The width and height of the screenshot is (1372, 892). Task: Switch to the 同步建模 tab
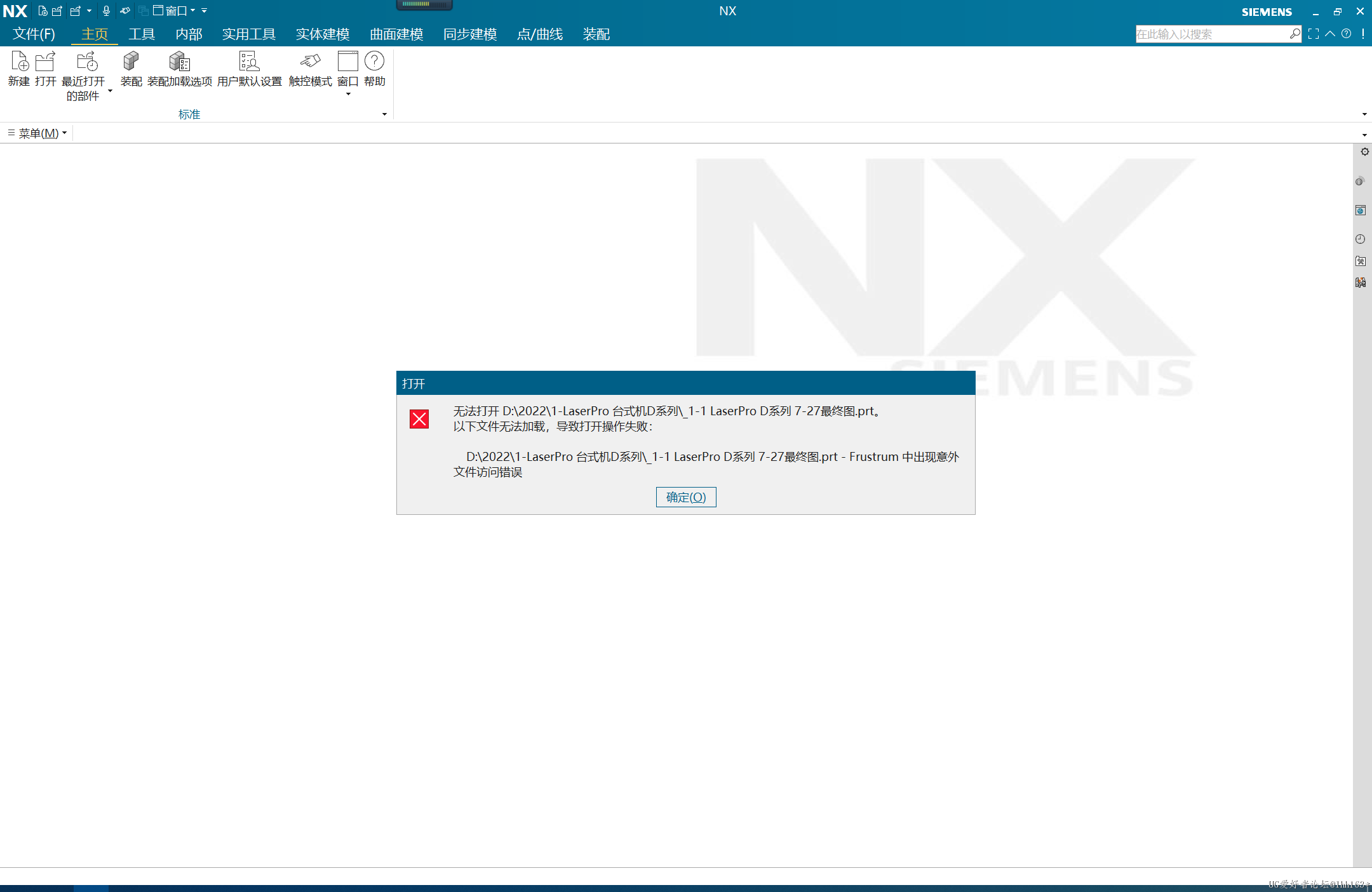click(x=470, y=34)
